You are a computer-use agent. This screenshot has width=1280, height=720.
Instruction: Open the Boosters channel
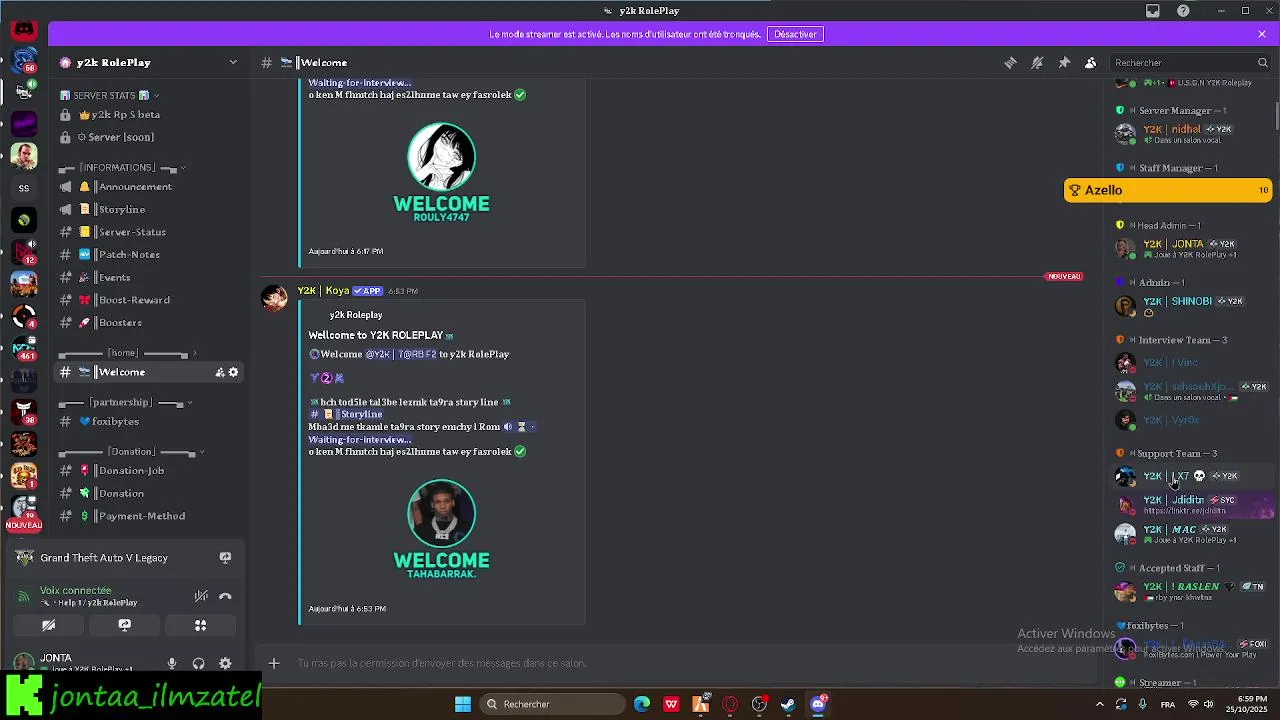coord(150,323)
